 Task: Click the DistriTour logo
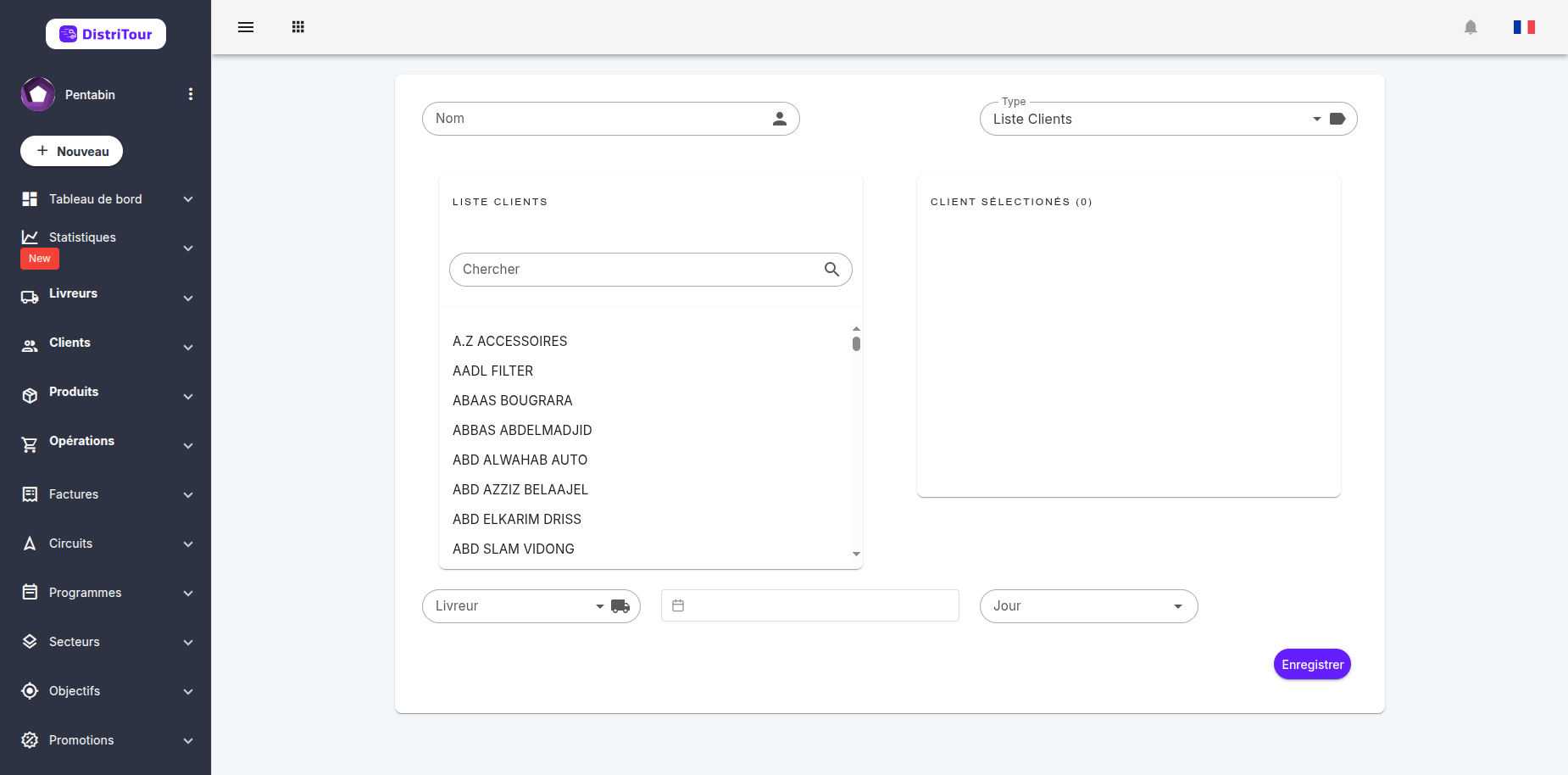(106, 34)
